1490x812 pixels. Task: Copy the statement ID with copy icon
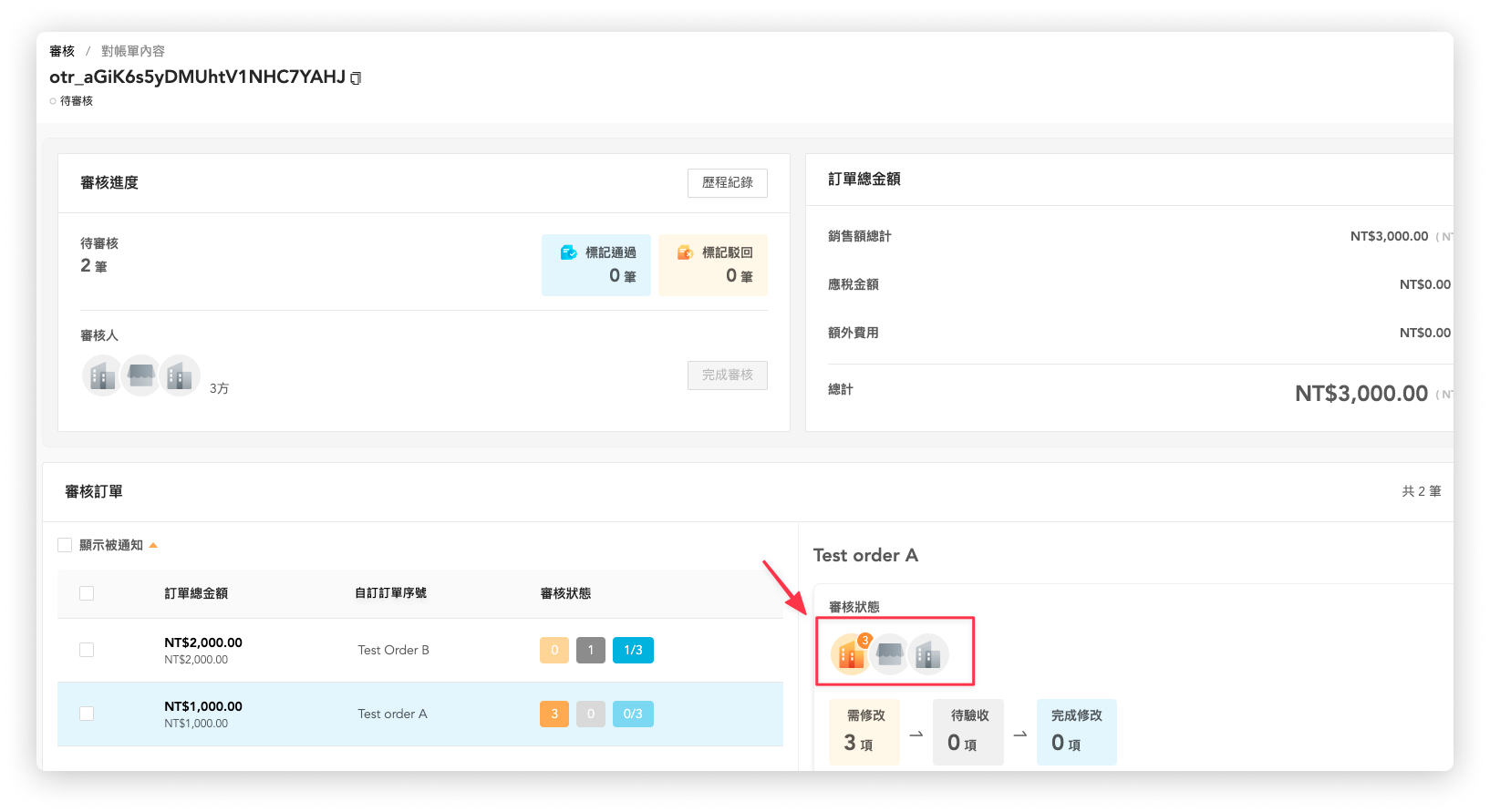356,78
